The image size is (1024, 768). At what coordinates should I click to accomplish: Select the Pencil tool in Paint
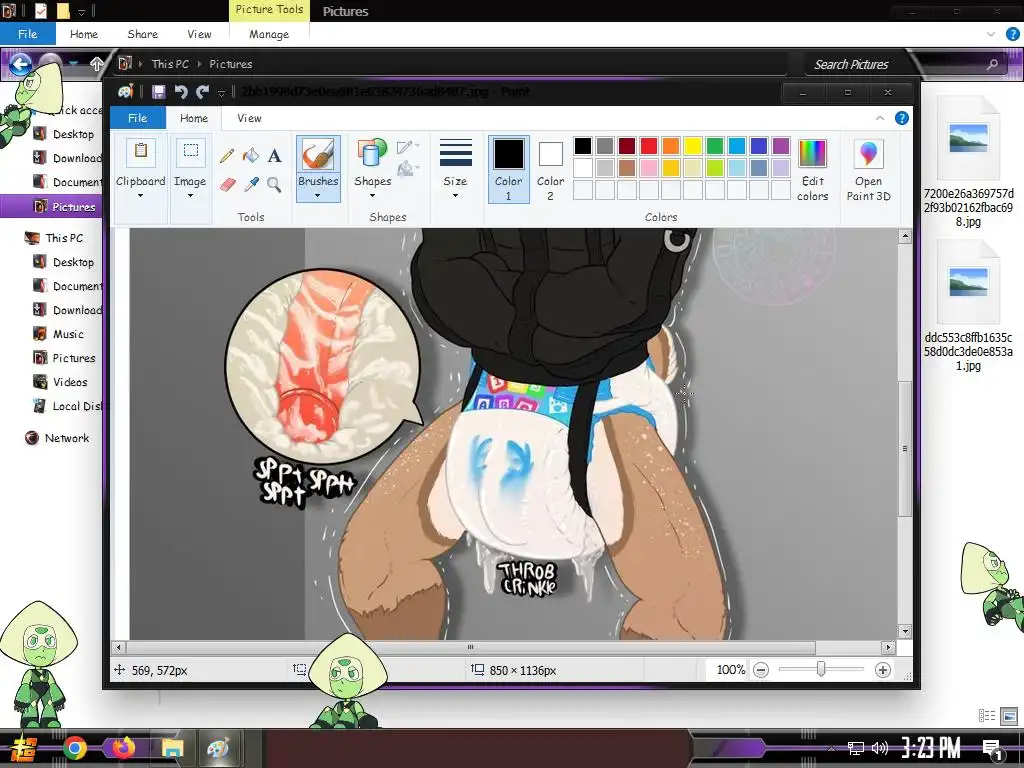click(x=227, y=155)
